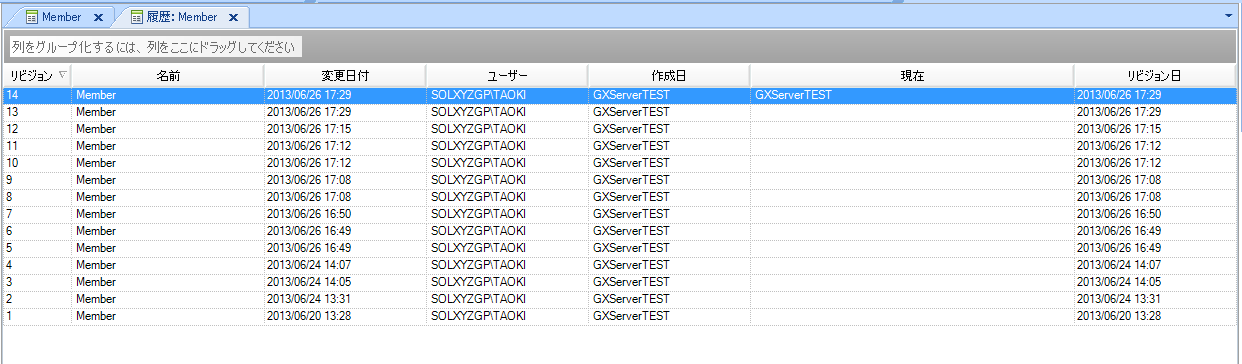The image size is (1242, 364).
Task: Click the column grouping drop area
Action: tap(155, 47)
